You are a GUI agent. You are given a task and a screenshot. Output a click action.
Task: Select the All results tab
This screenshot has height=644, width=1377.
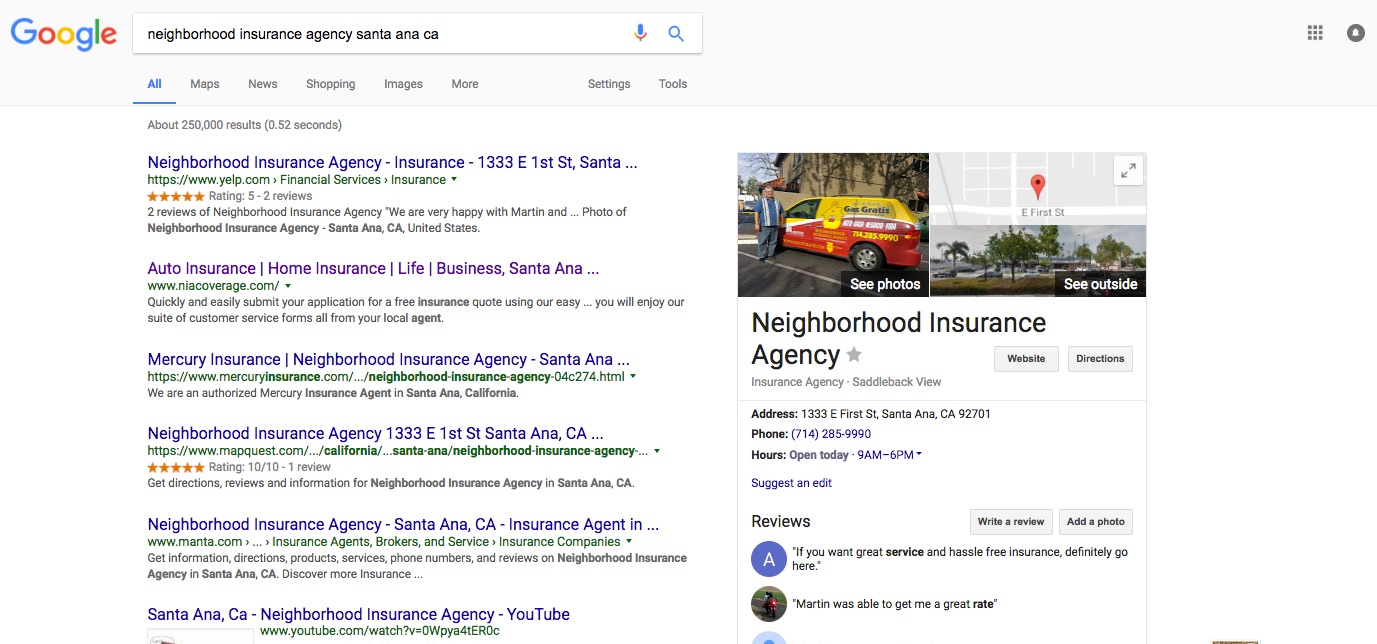[x=155, y=84]
